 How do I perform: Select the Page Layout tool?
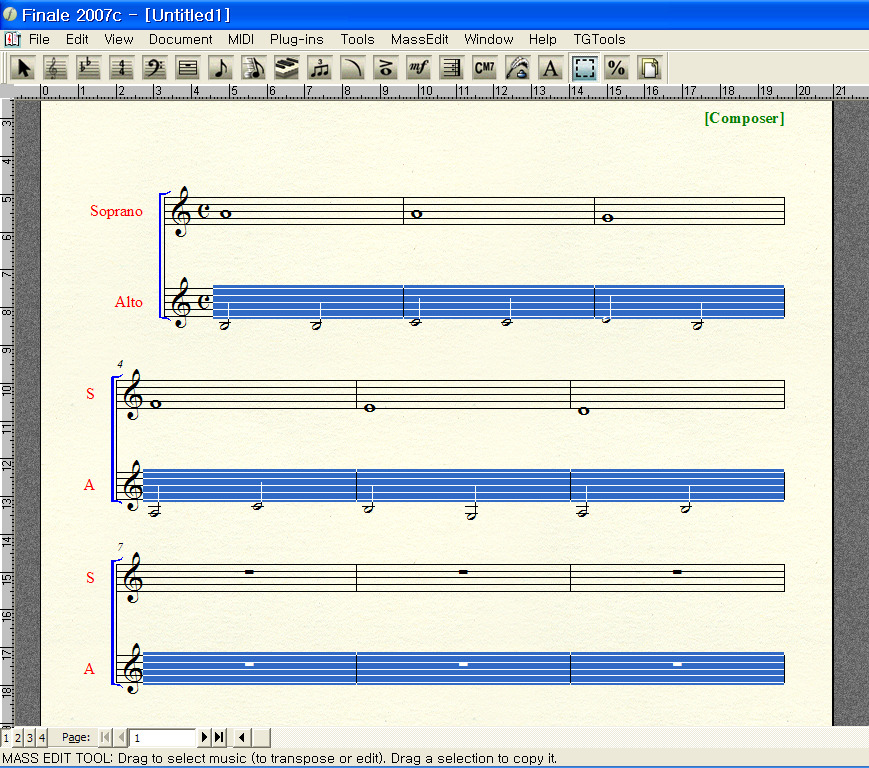[650, 68]
